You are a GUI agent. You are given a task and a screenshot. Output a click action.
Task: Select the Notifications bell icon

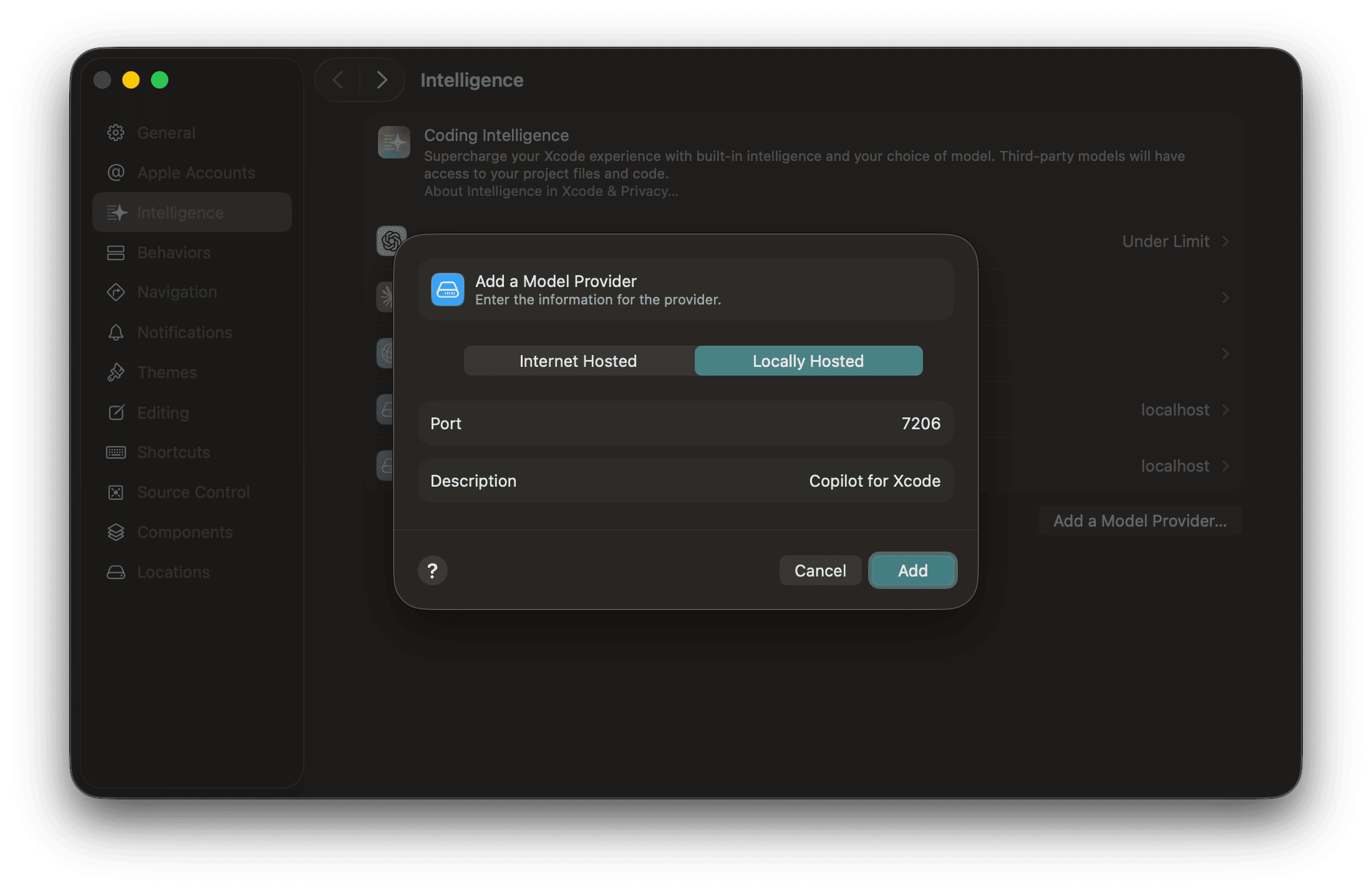tap(116, 332)
